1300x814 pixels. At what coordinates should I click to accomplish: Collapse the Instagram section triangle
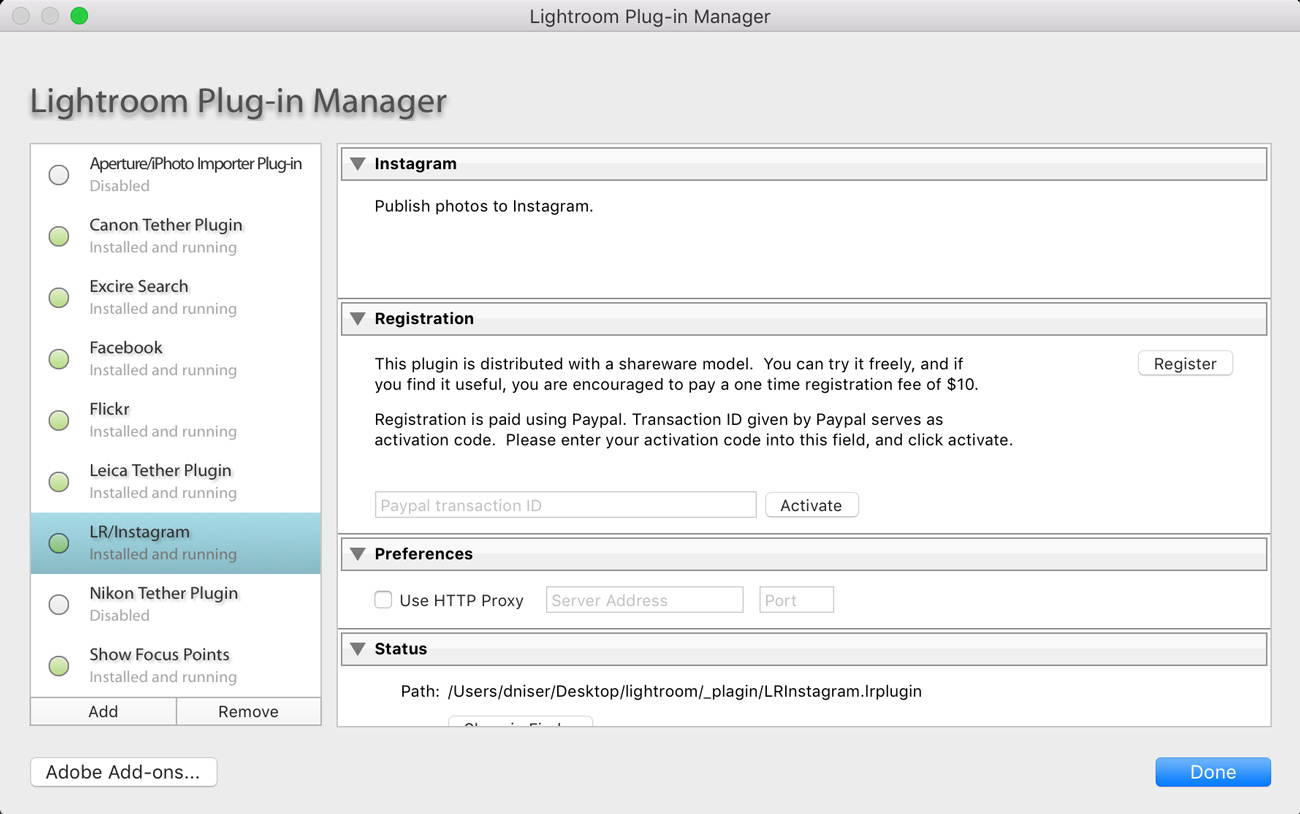point(357,164)
